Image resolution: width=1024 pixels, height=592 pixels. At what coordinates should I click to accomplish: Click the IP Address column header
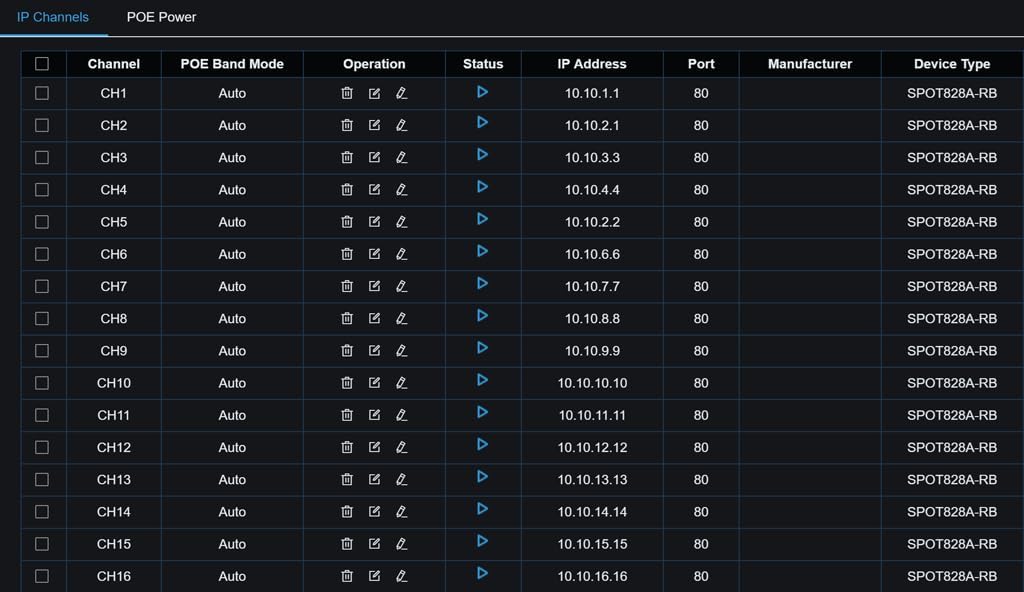[x=591, y=64]
